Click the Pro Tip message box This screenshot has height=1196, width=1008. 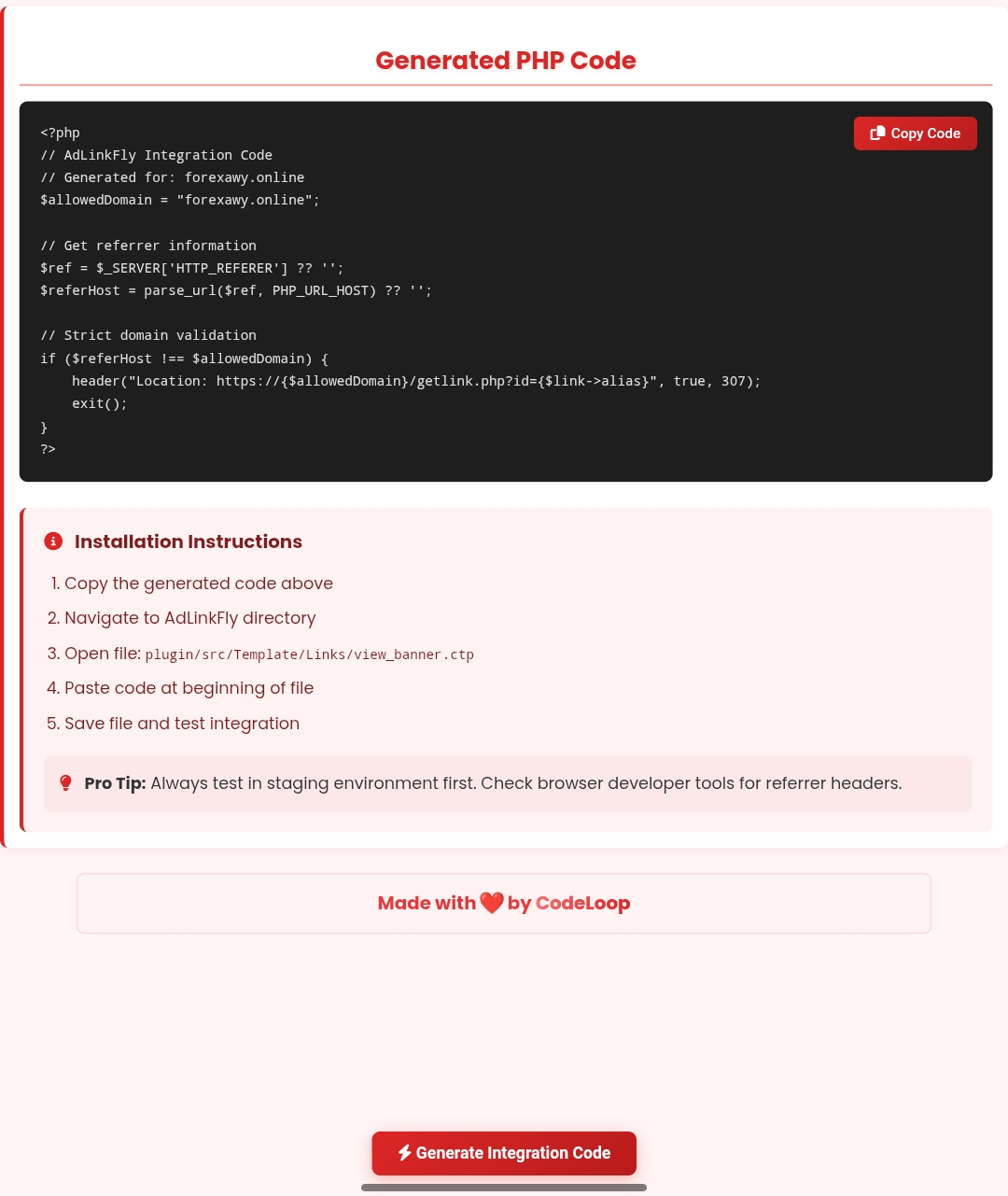[508, 783]
